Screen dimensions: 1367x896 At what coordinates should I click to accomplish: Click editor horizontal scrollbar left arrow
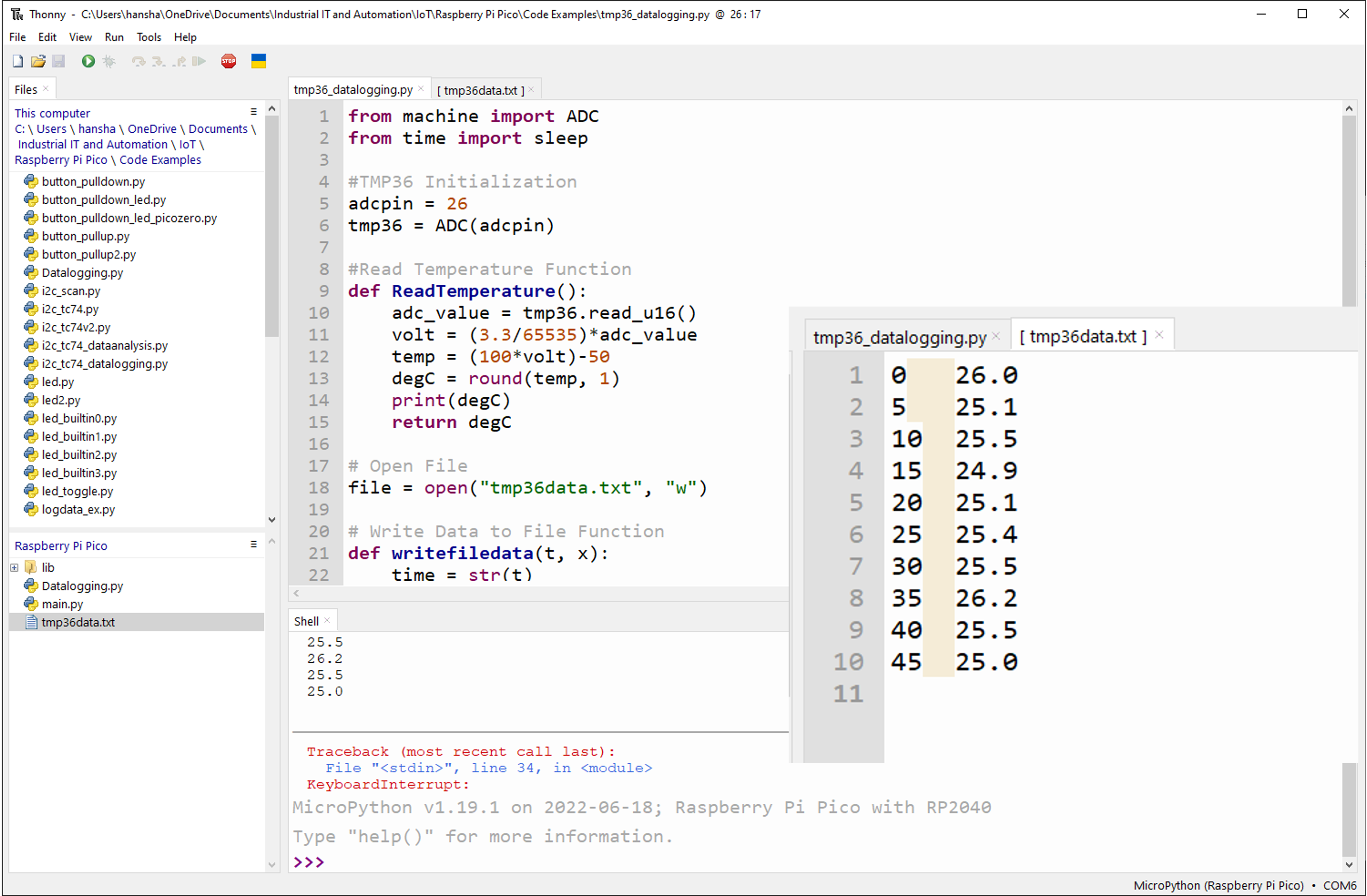click(296, 593)
